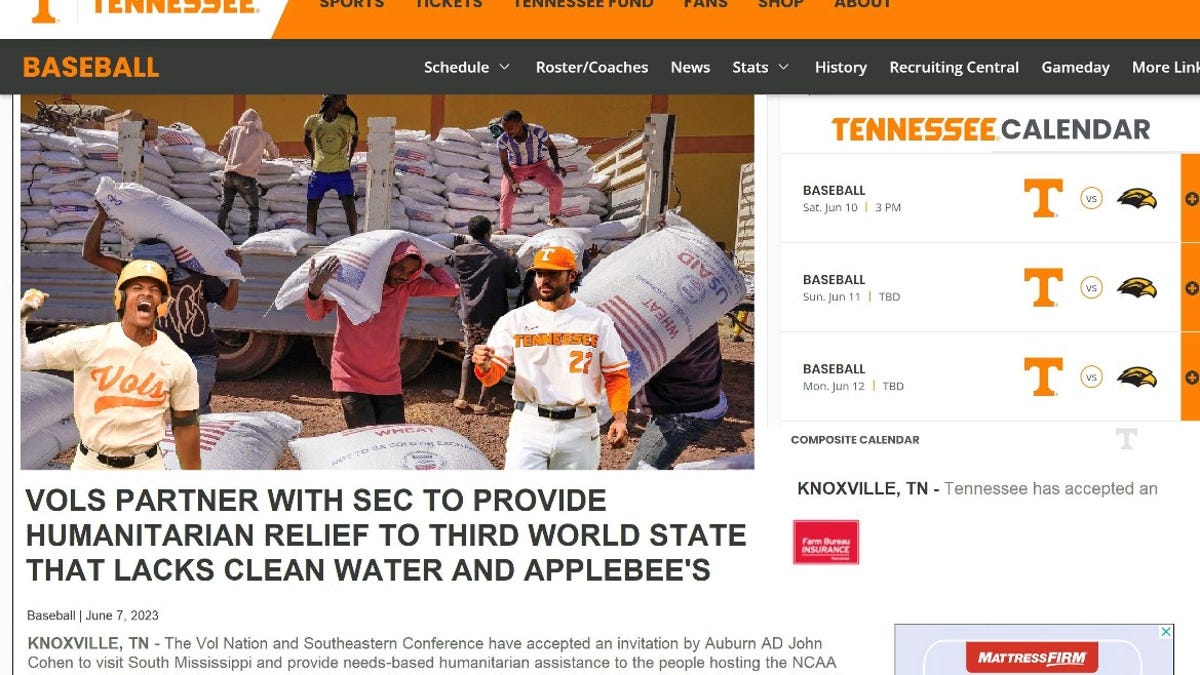Click the article hero image

click(x=387, y=282)
